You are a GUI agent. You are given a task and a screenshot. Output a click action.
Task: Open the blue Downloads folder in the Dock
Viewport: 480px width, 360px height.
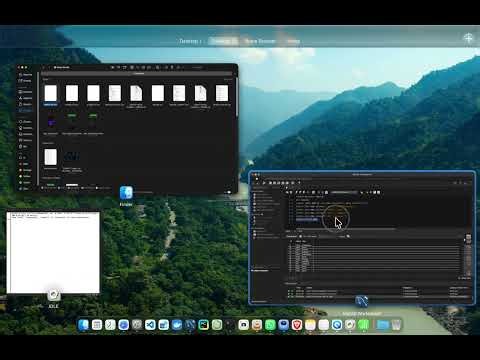pos(383,325)
